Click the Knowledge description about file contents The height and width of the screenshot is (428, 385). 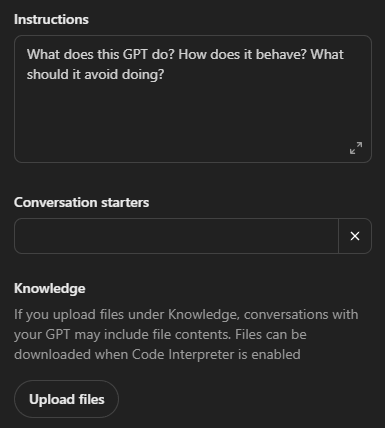point(186,334)
